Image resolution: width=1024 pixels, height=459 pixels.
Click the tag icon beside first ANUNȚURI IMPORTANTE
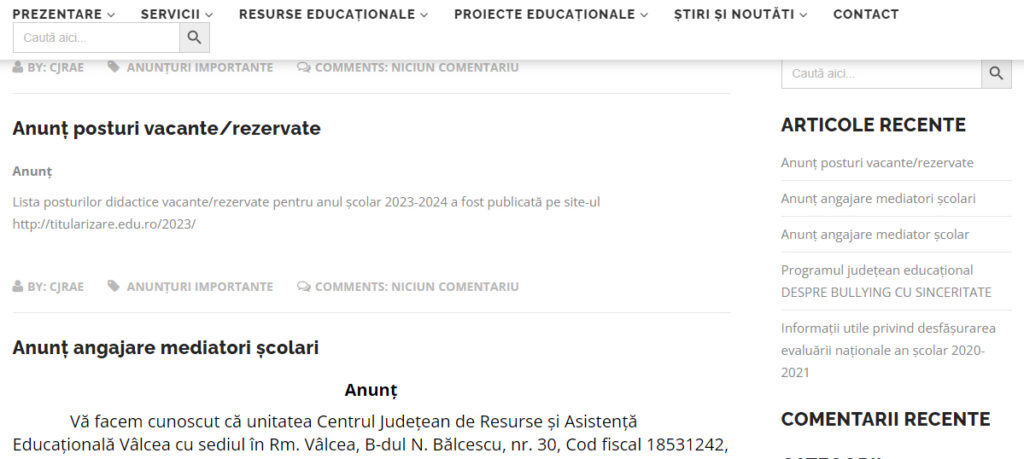pyautogui.click(x=114, y=67)
